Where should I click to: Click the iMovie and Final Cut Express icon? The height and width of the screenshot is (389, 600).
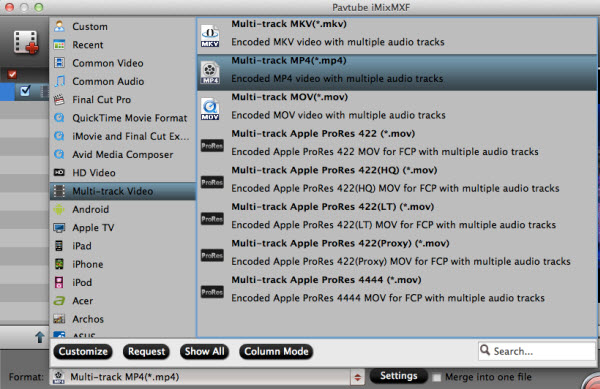[x=59, y=136]
